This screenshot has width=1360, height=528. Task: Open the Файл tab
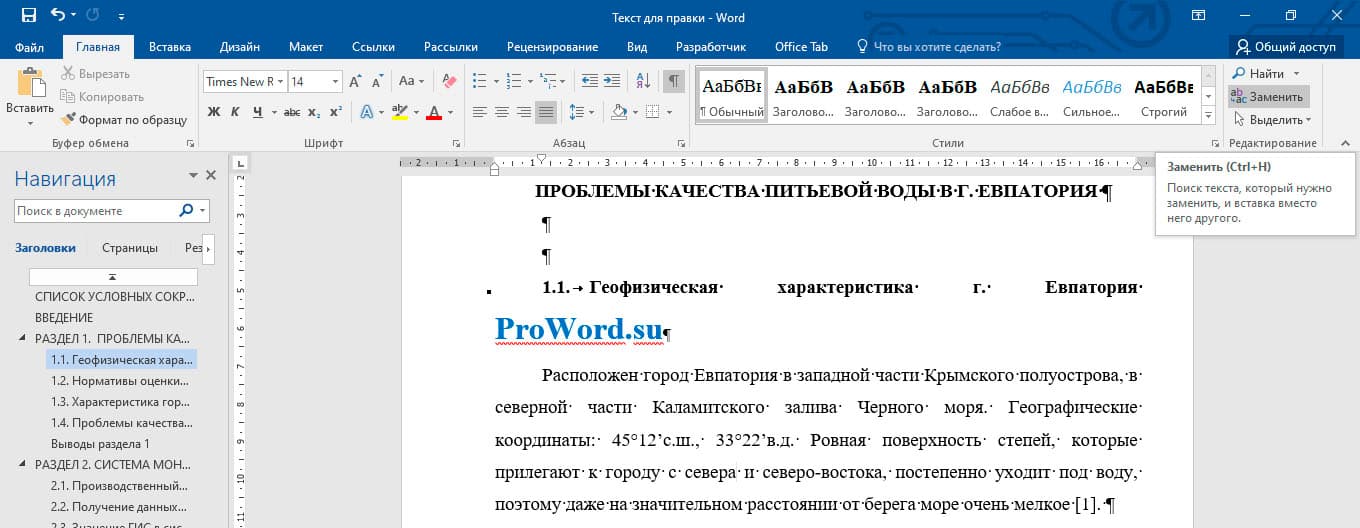(x=30, y=47)
